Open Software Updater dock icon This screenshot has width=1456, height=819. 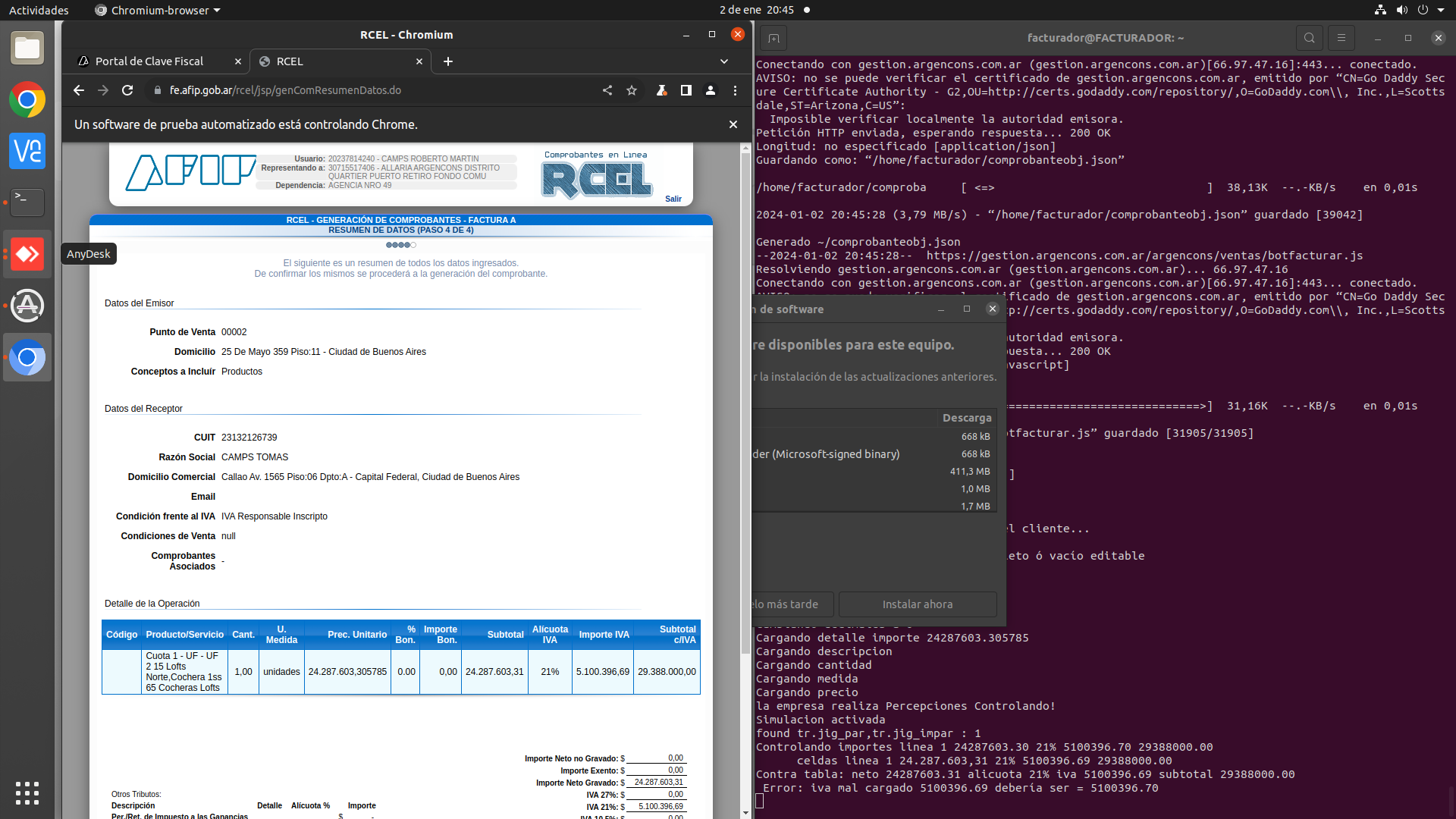coord(27,306)
